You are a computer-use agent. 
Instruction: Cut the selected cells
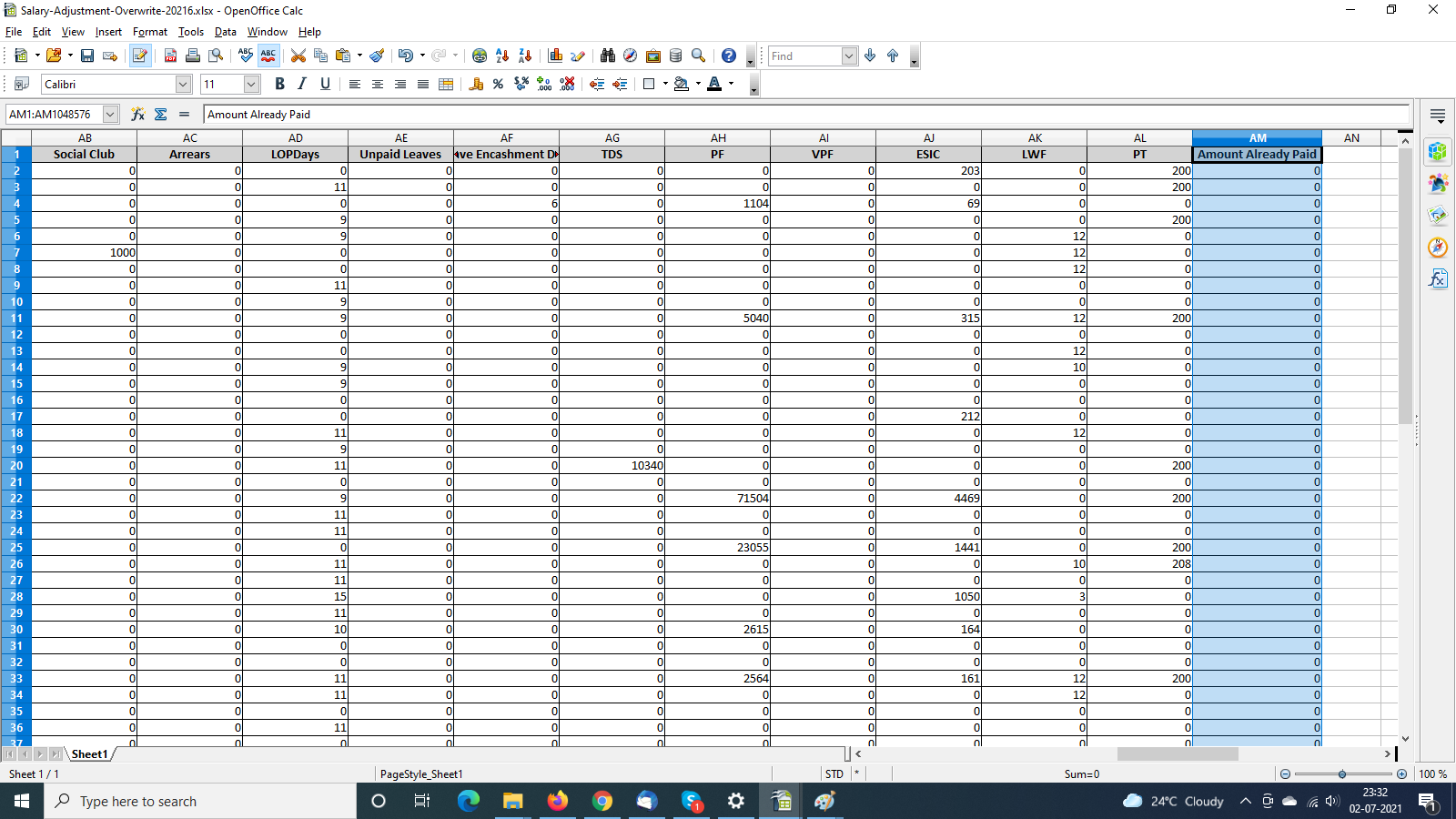click(x=298, y=56)
